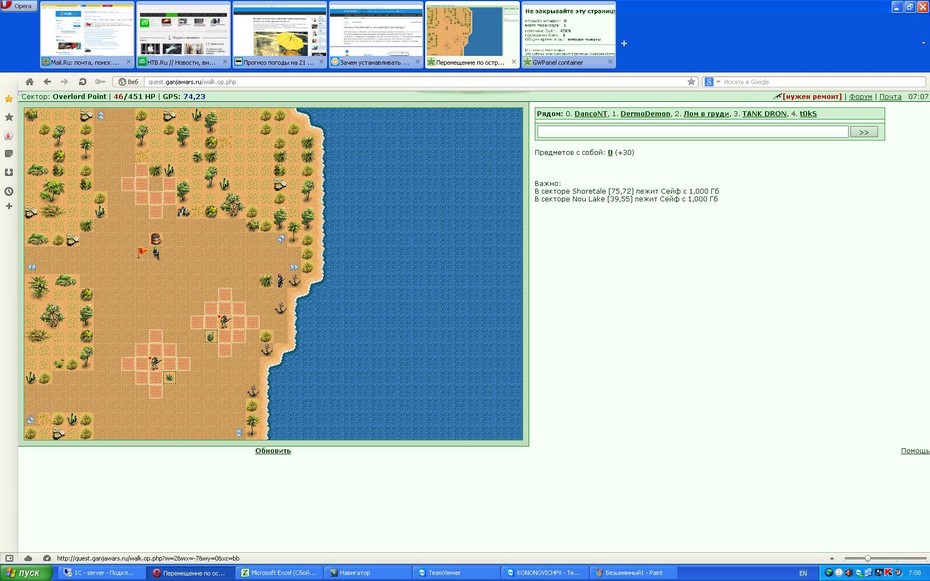Viewport: 930px width, 581px height.
Task: Go forward with the forward arrow
Action: 64,82
